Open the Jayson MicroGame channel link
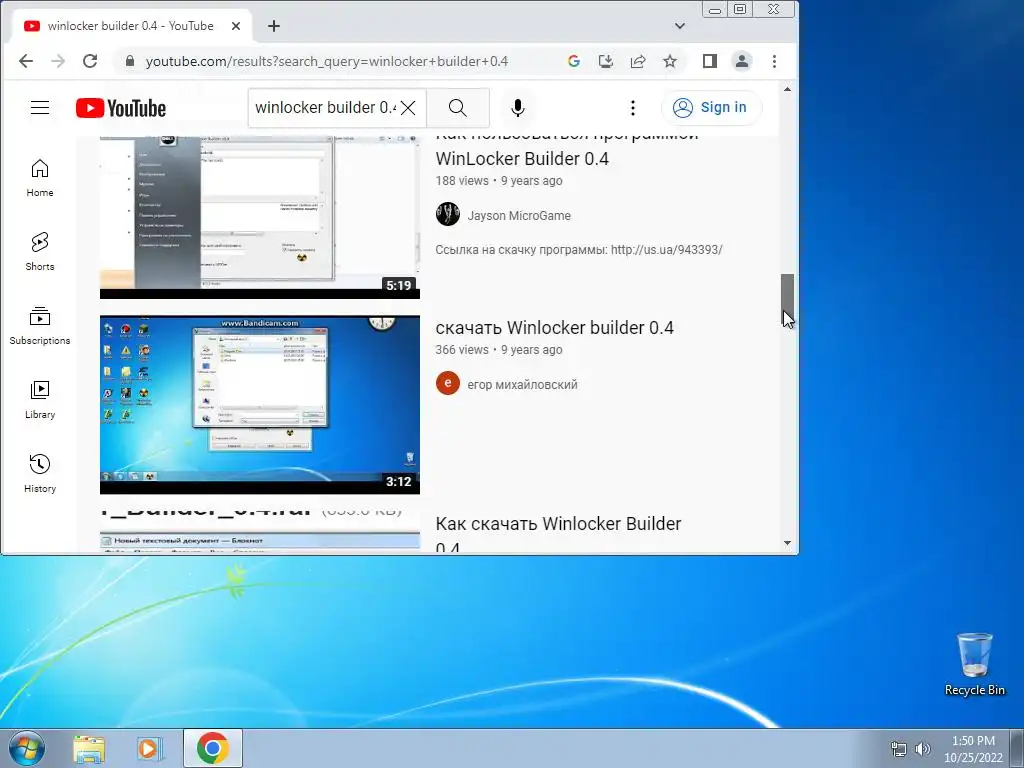 tap(519, 216)
